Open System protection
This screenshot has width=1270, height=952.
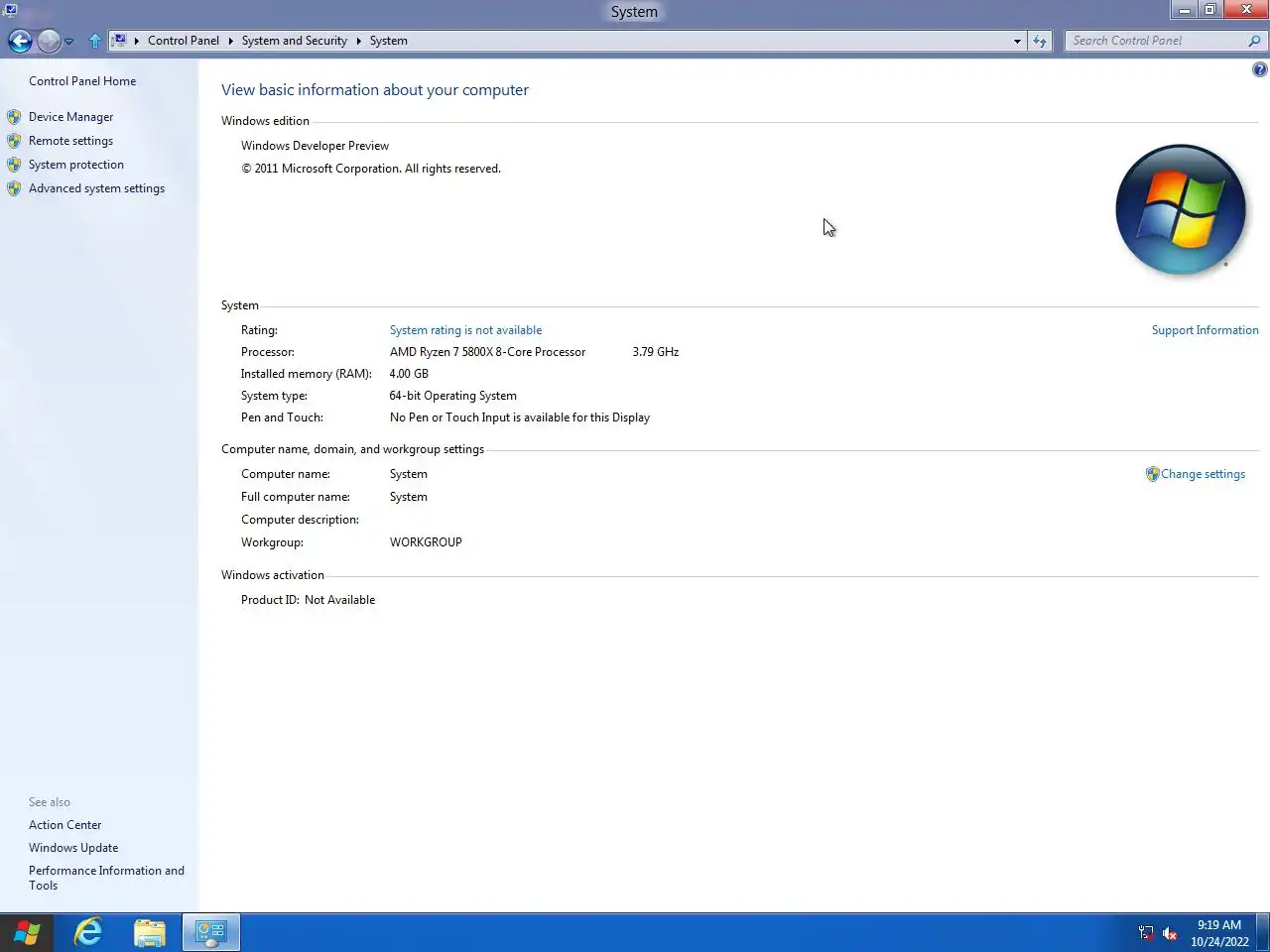(76, 165)
